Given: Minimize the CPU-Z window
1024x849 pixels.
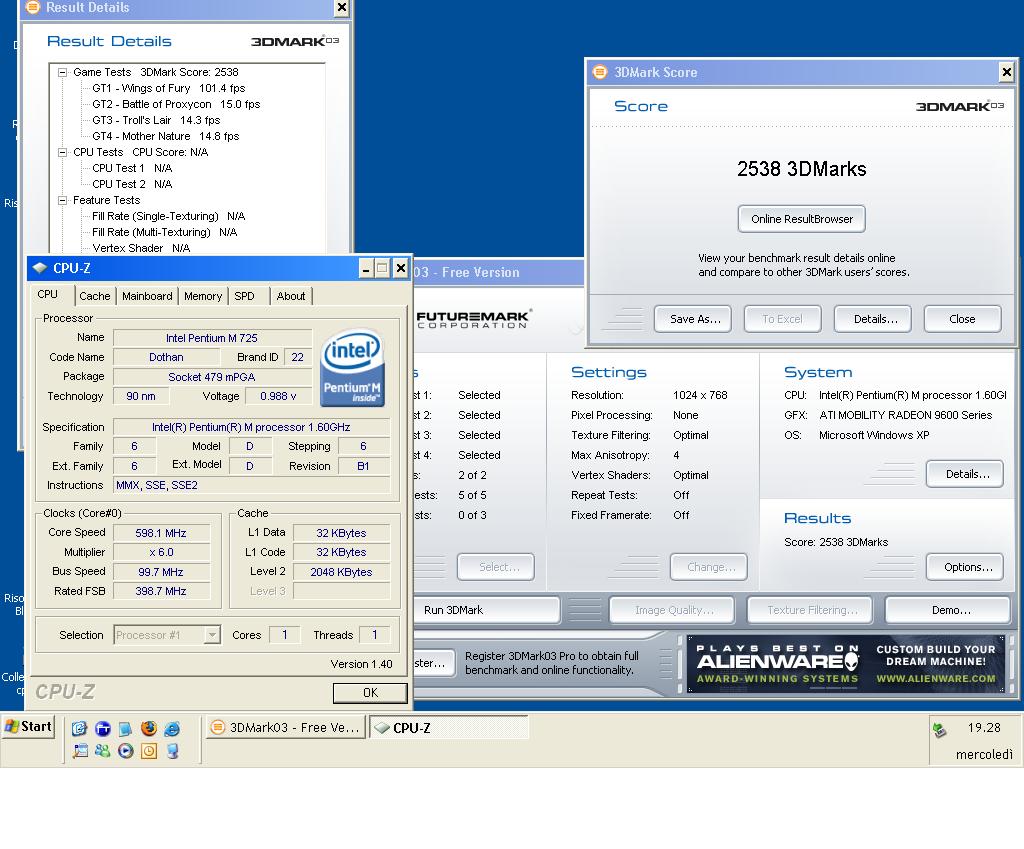Looking at the screenshot, I should 366,268.
